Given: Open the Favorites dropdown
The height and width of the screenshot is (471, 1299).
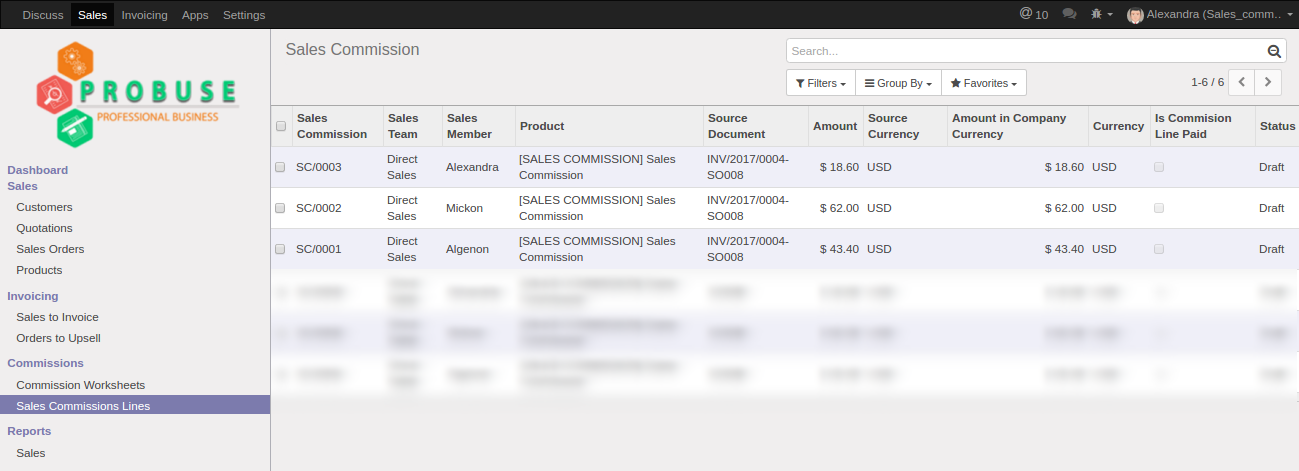Looking at the screenshot, I should 983,83.
